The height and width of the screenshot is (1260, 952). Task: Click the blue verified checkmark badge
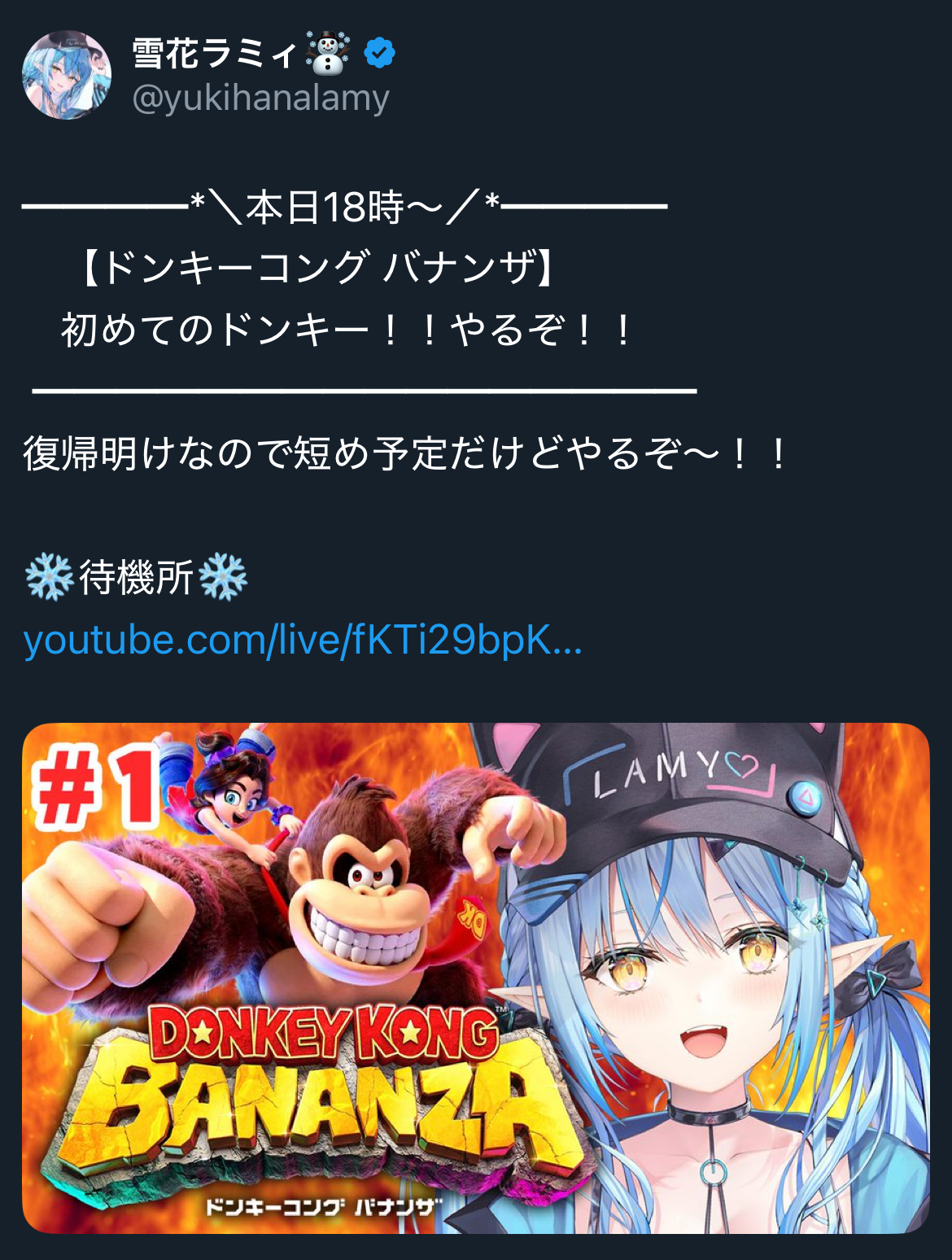(378, 53)
